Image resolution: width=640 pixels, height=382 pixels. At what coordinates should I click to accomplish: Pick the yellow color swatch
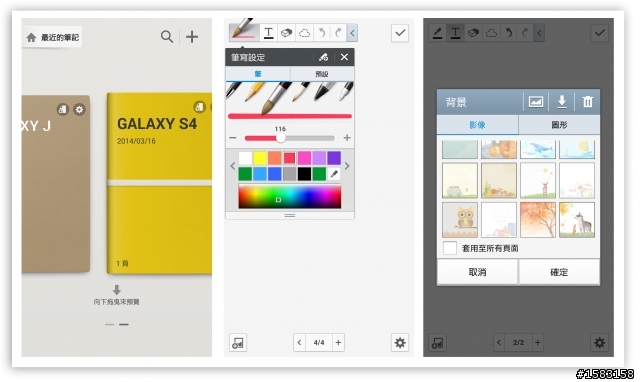pos(260,158)
